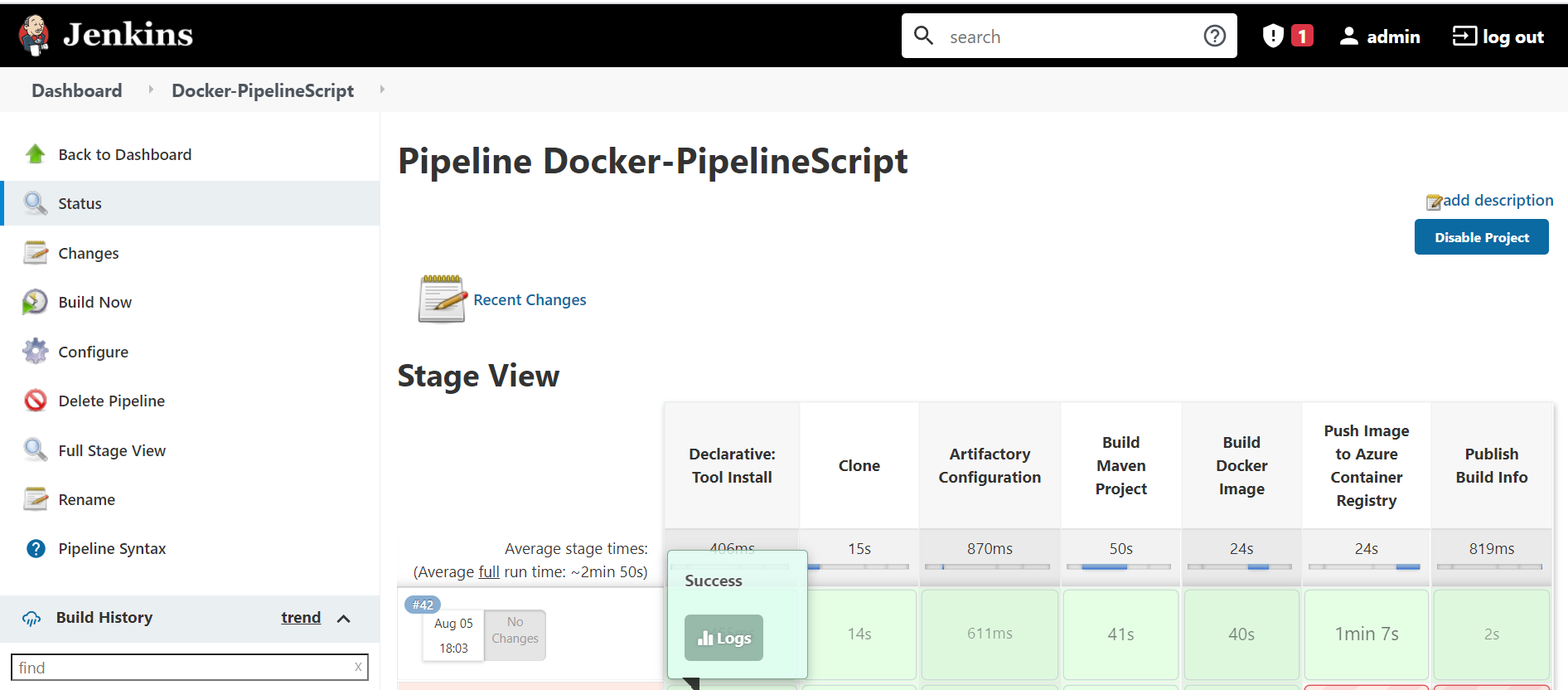Open the Changes sidebar item

(x=88, y=253)
